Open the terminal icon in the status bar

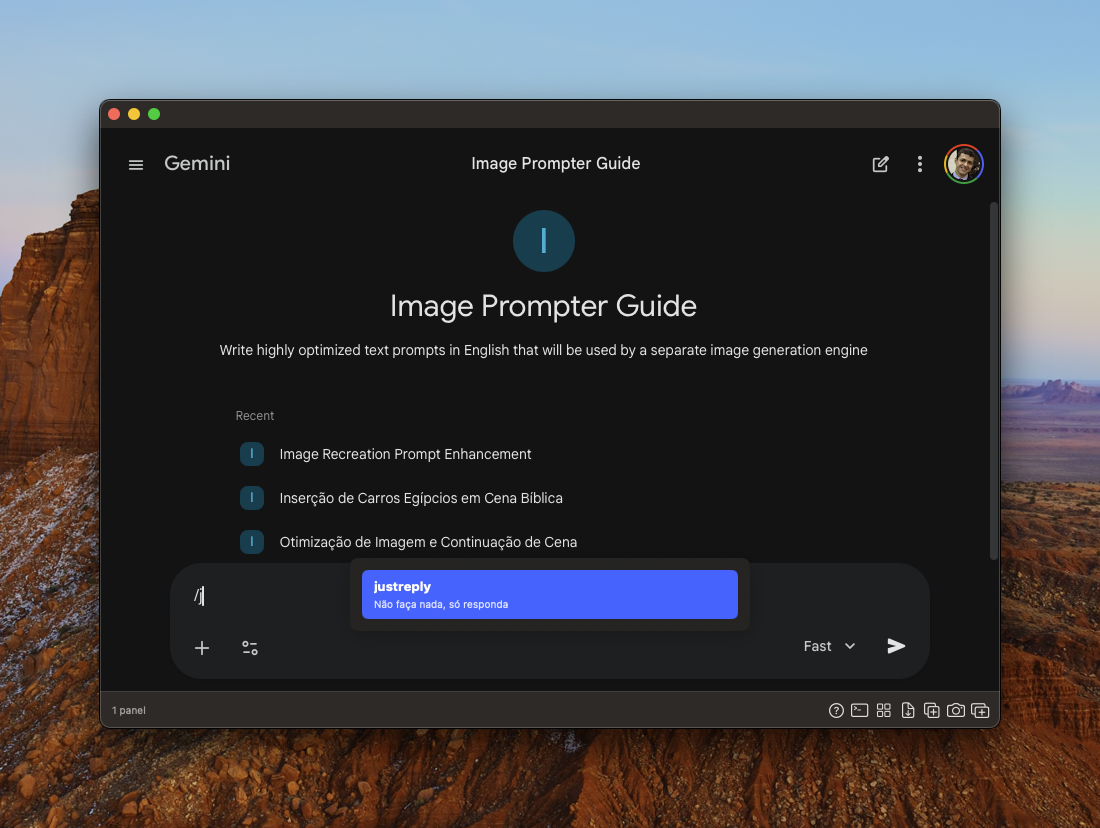859,710
